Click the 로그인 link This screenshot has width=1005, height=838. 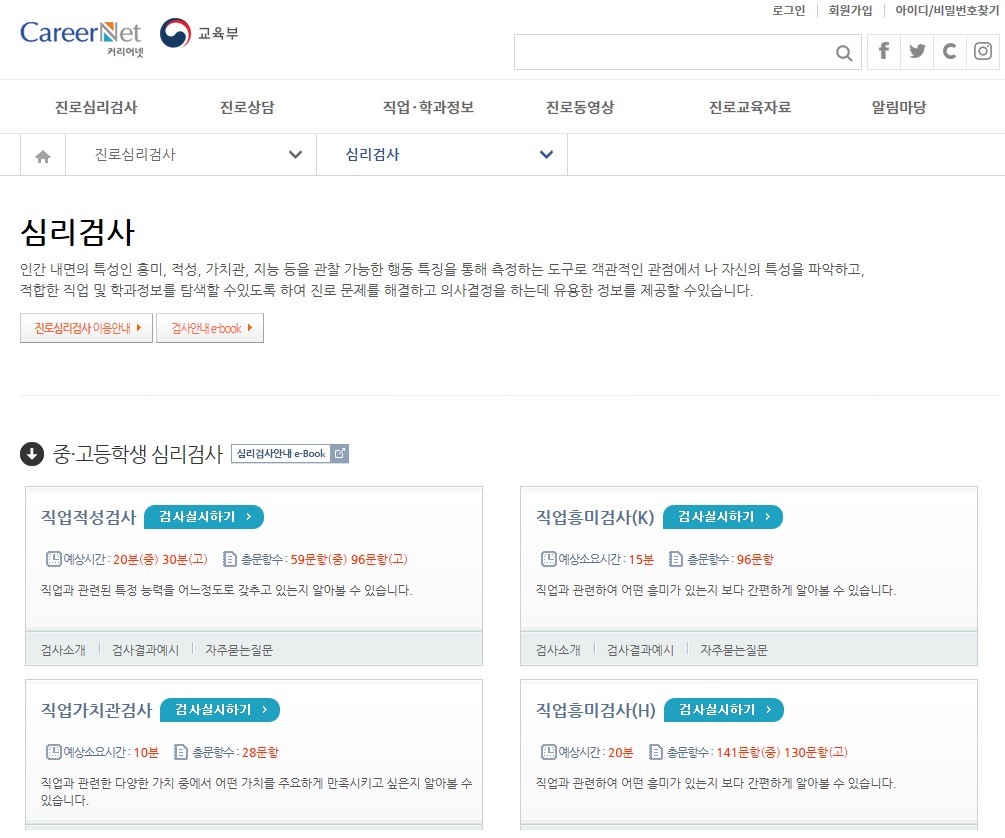(x=788, y=10)
